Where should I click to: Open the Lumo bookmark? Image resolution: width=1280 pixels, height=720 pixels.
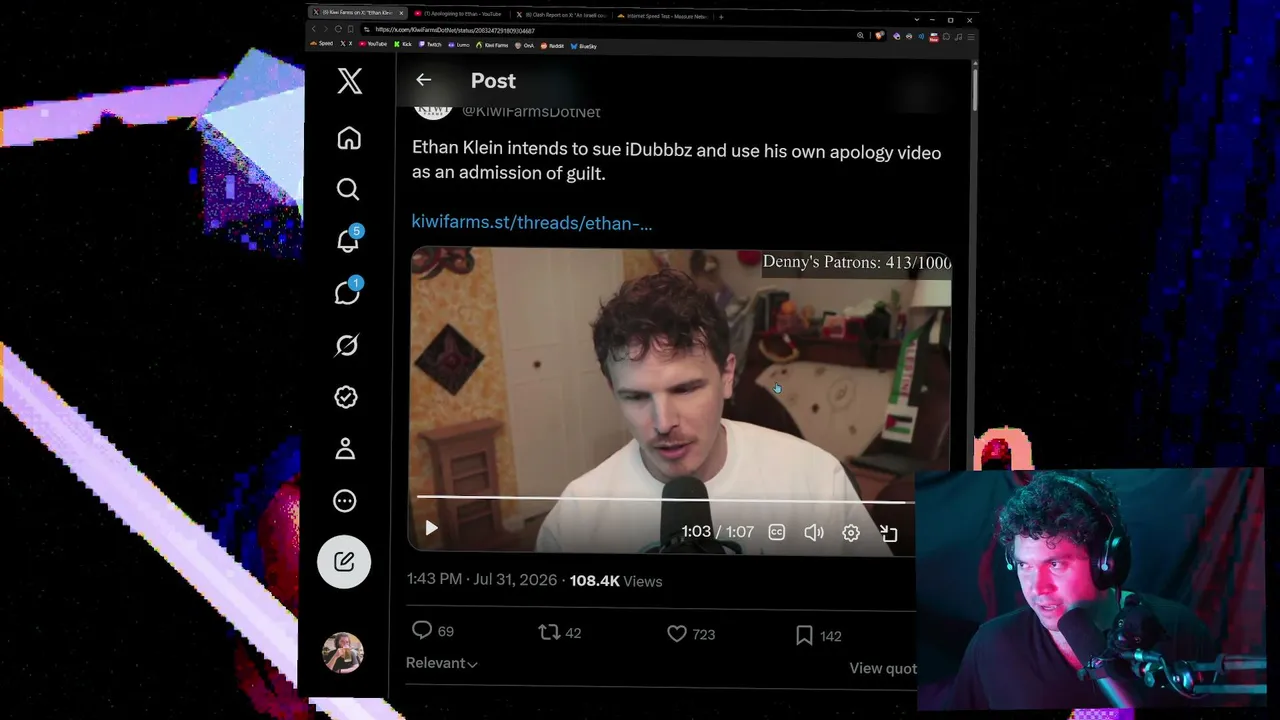click(x=460, y=45)
